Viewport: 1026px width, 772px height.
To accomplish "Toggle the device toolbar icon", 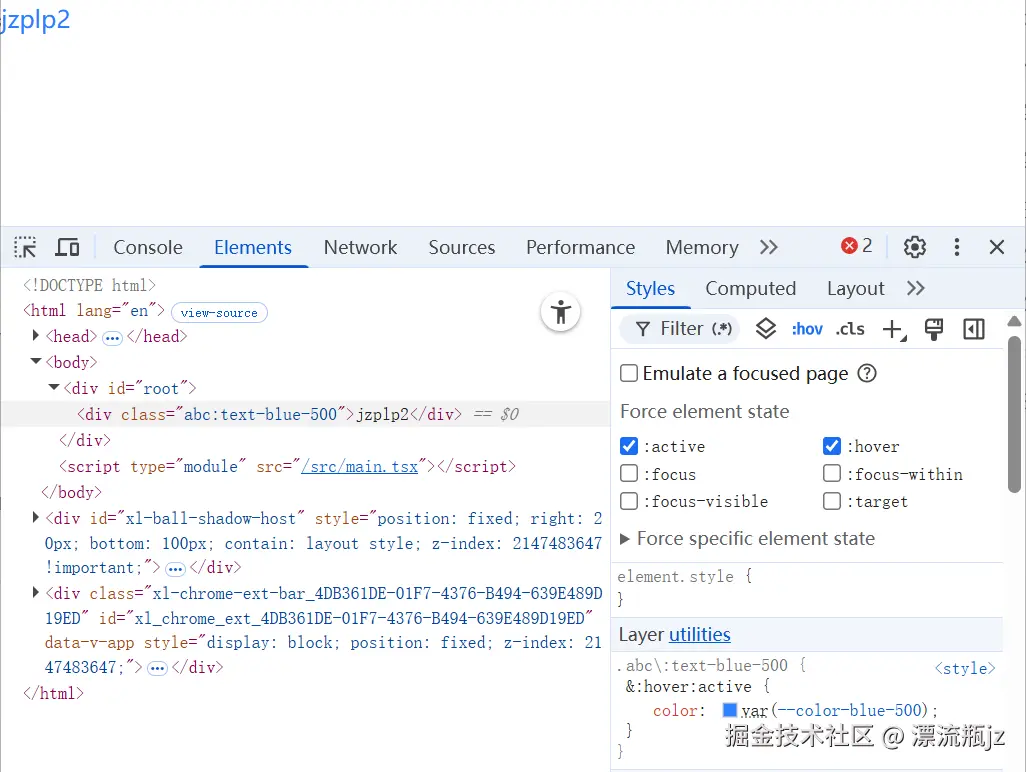I will (x=67, y=247).
